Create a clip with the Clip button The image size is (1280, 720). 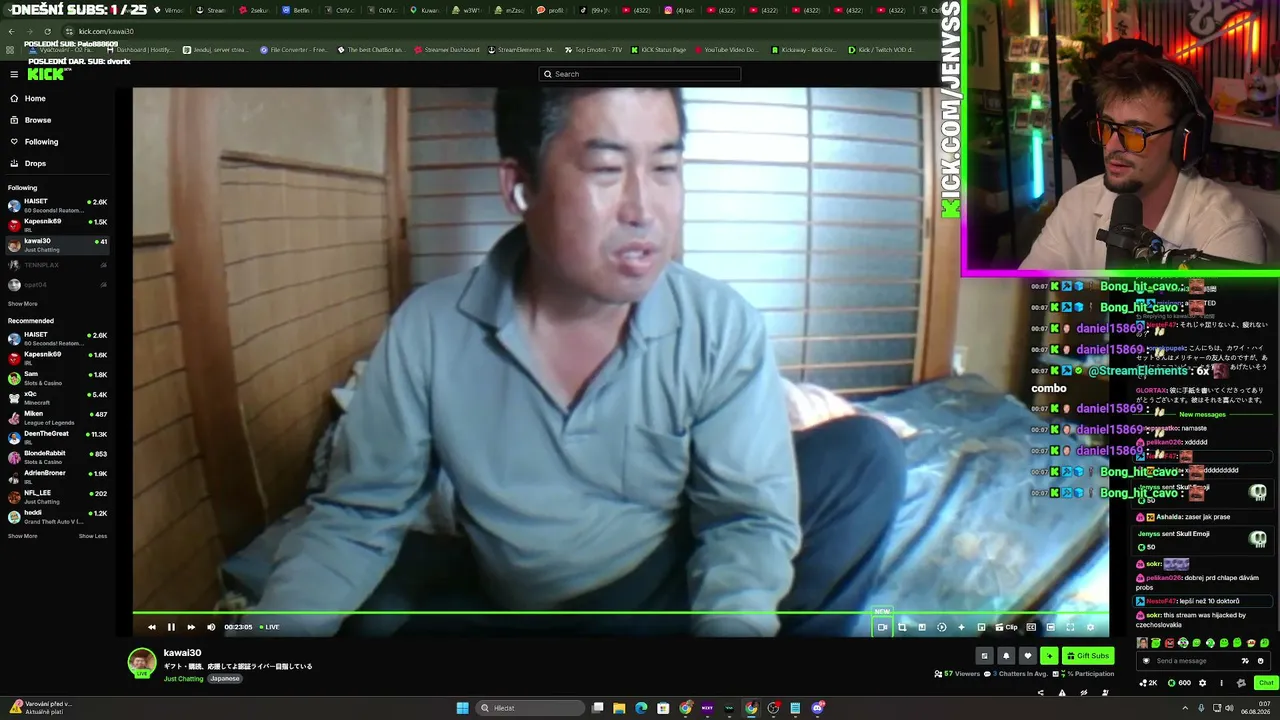pyautogui.click(x=1006, y=627)
